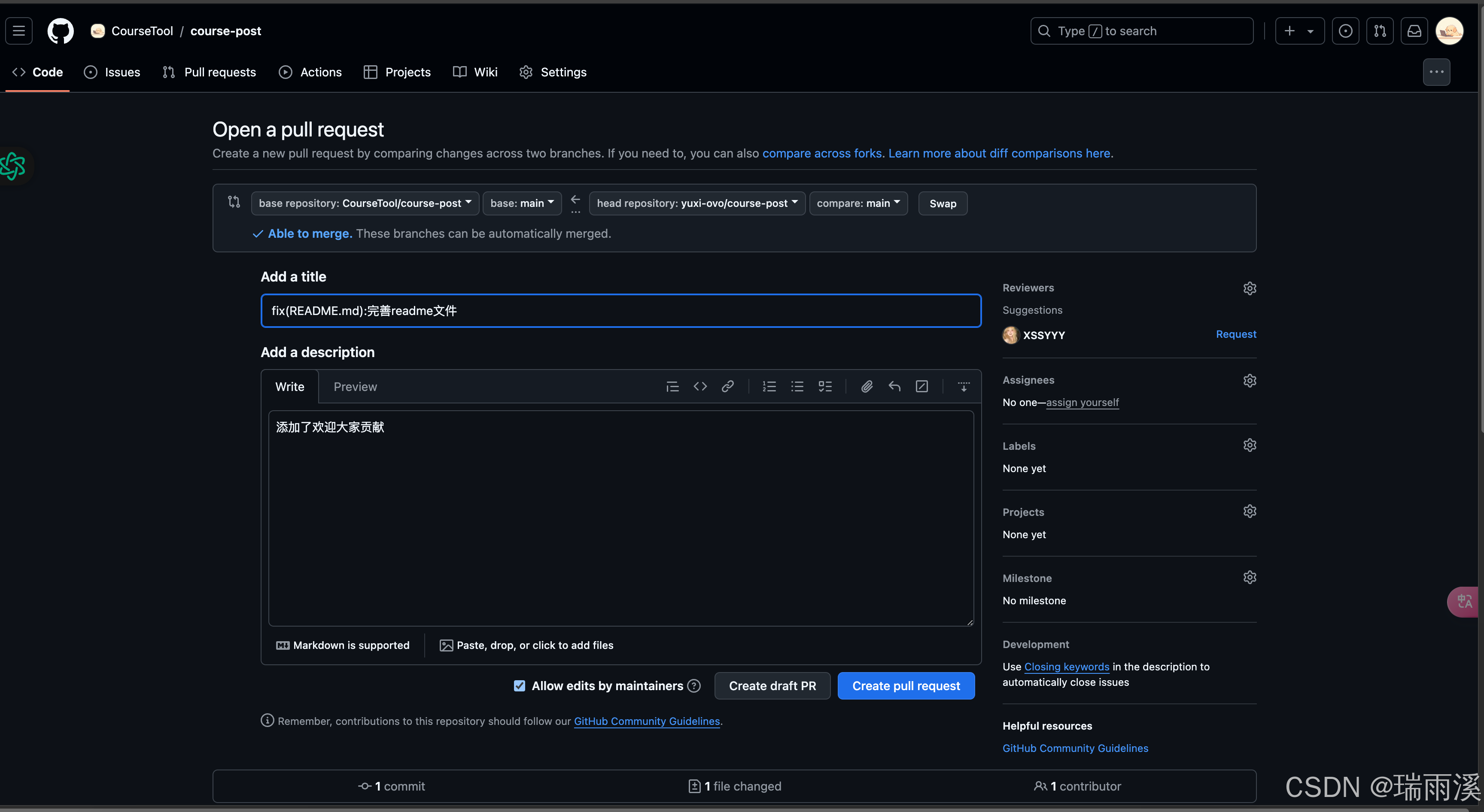Focus the description text area
Viewport: 1484px width, 812px height.
pyautogui.click(x=621, y=518)
